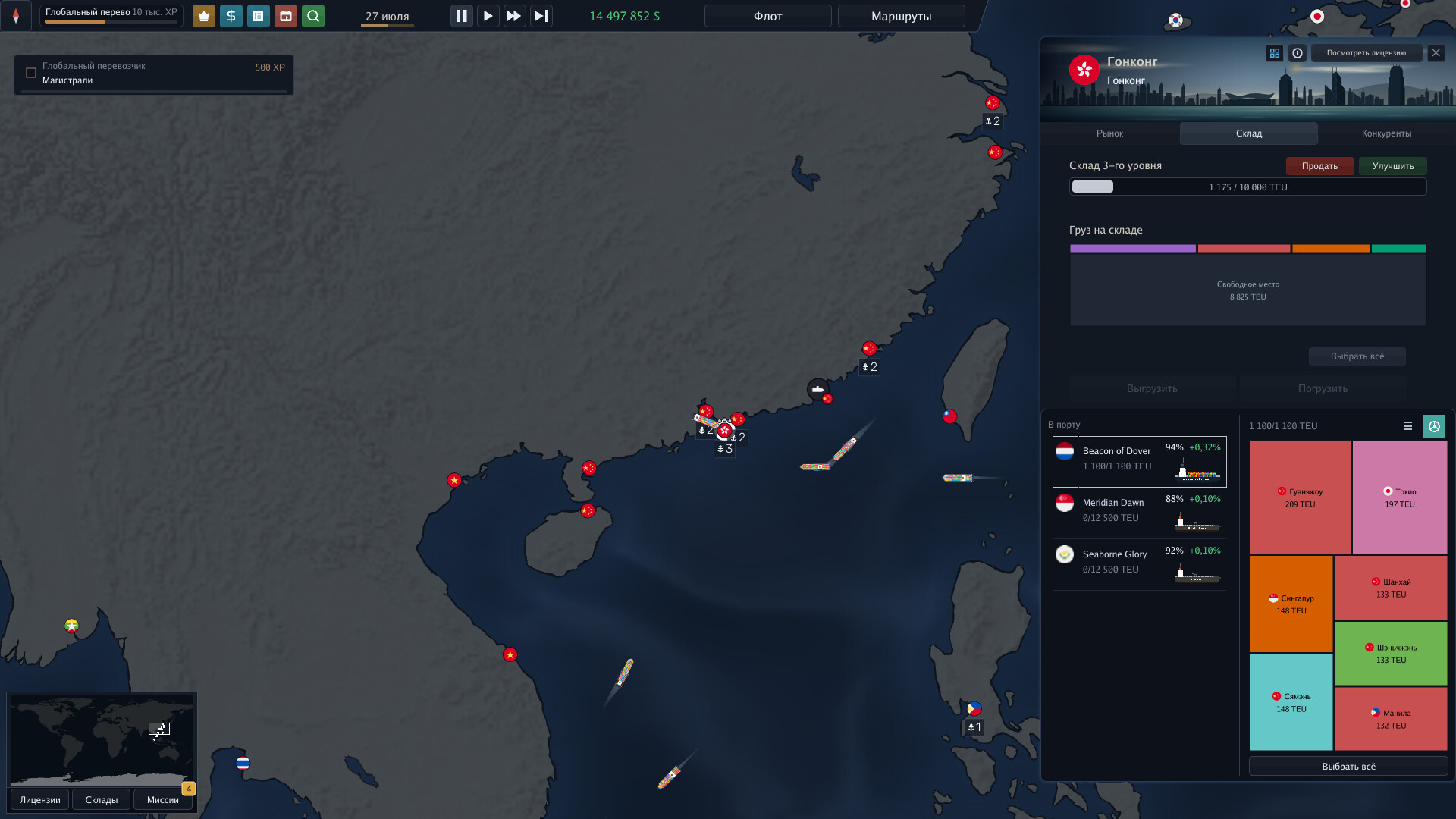Click Посмотреть лицензию button
This screenshot has height=819, width=1456.
[x=1366, y=53]
